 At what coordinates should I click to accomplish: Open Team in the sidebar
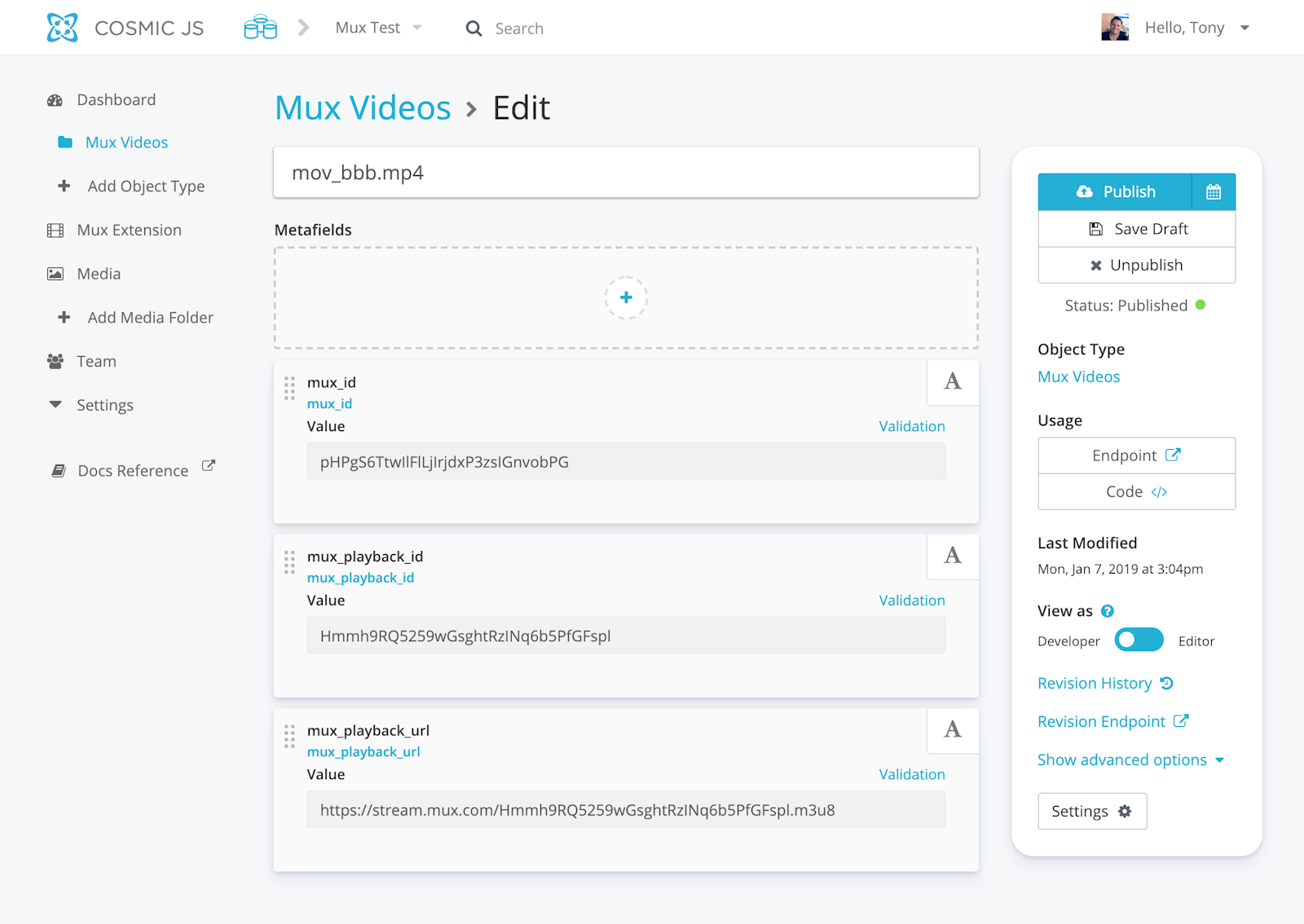point(96,361)
